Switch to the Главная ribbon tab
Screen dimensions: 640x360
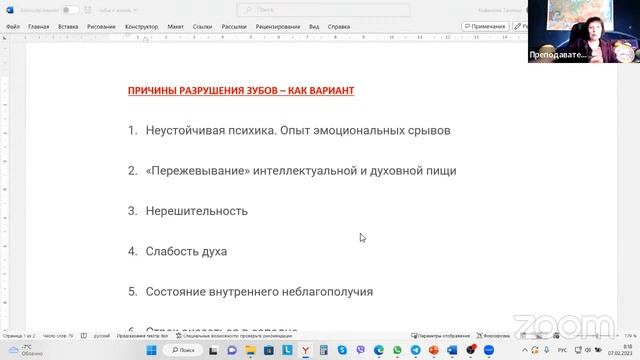pyautogui.click(x=39, y=27)
